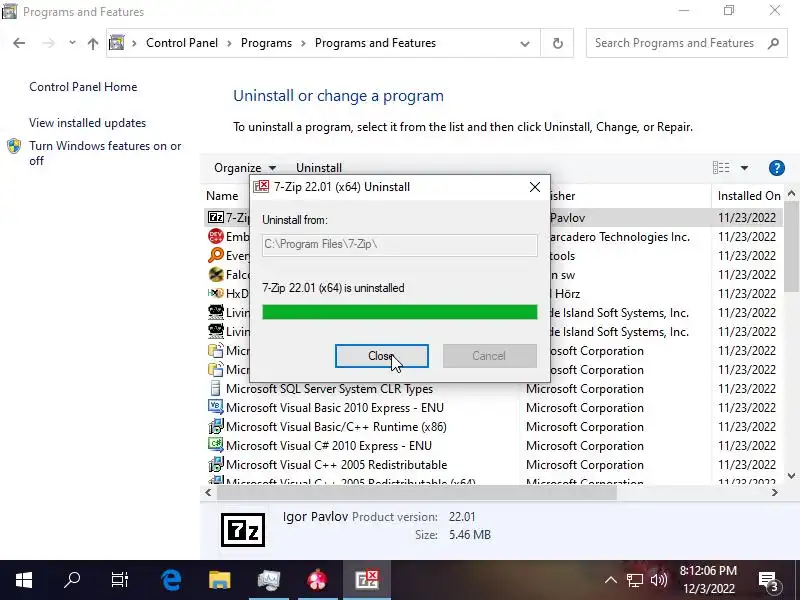800x600 pixels.
Task: Click the Uninstall from path field
Action: pos(399,244)
